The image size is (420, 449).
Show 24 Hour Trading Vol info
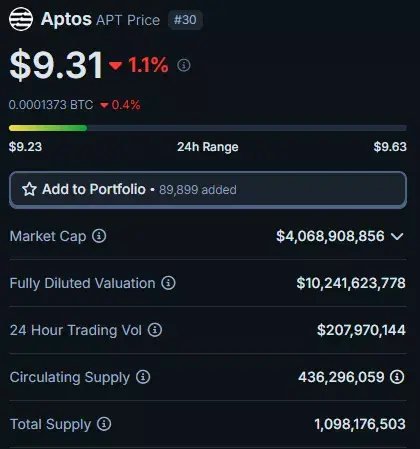pos(155,330)
